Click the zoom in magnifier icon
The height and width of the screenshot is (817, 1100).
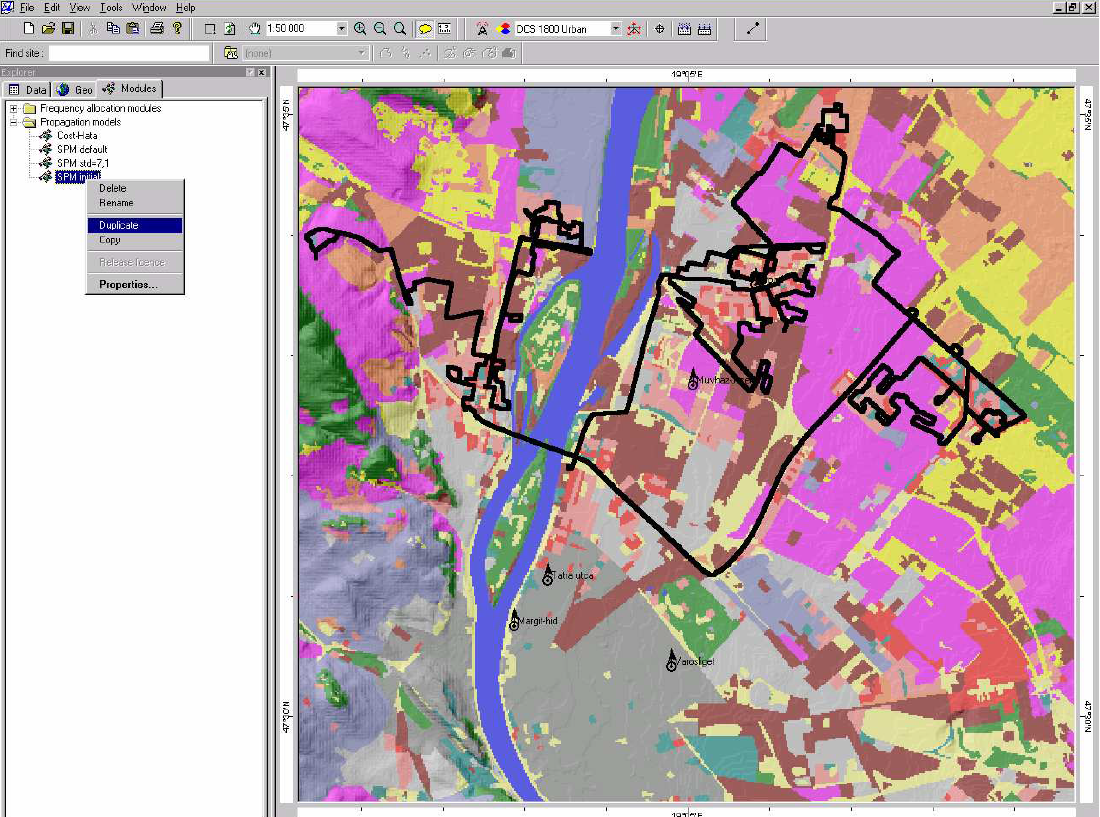[x=360, y=29]
